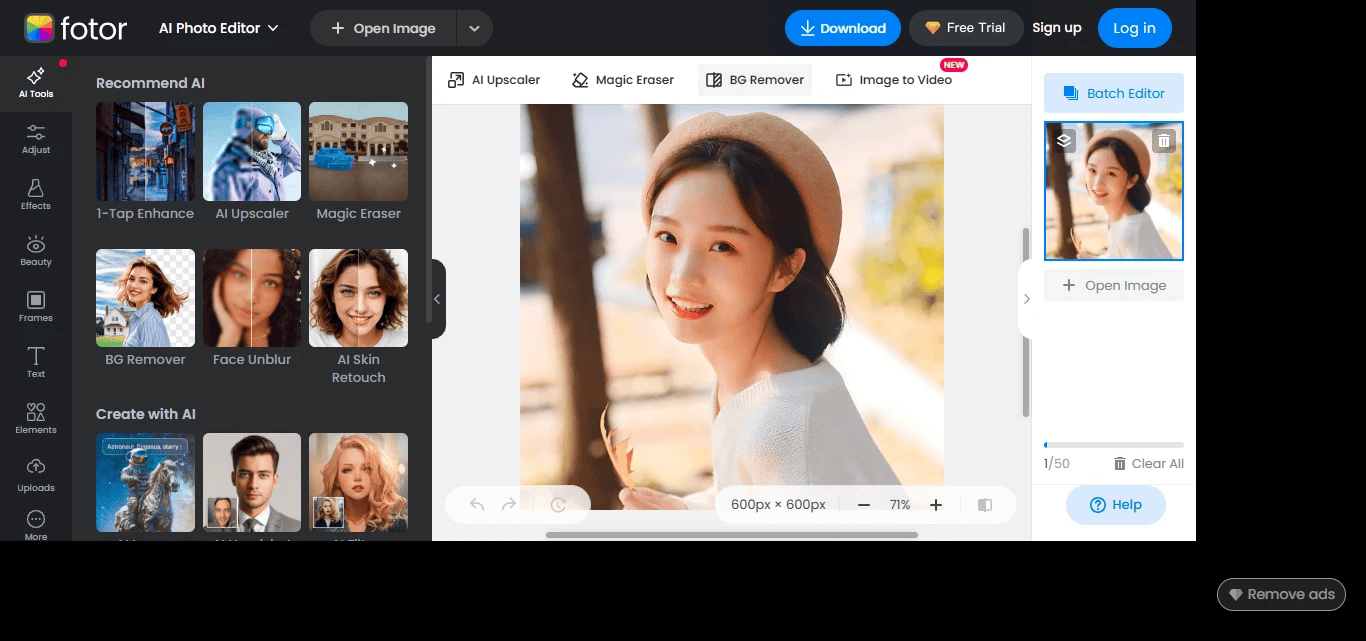Viewport: 1366px width, 641px height.
Task: Collapse the right batch panel arrow
Action: coord(1026,298)
